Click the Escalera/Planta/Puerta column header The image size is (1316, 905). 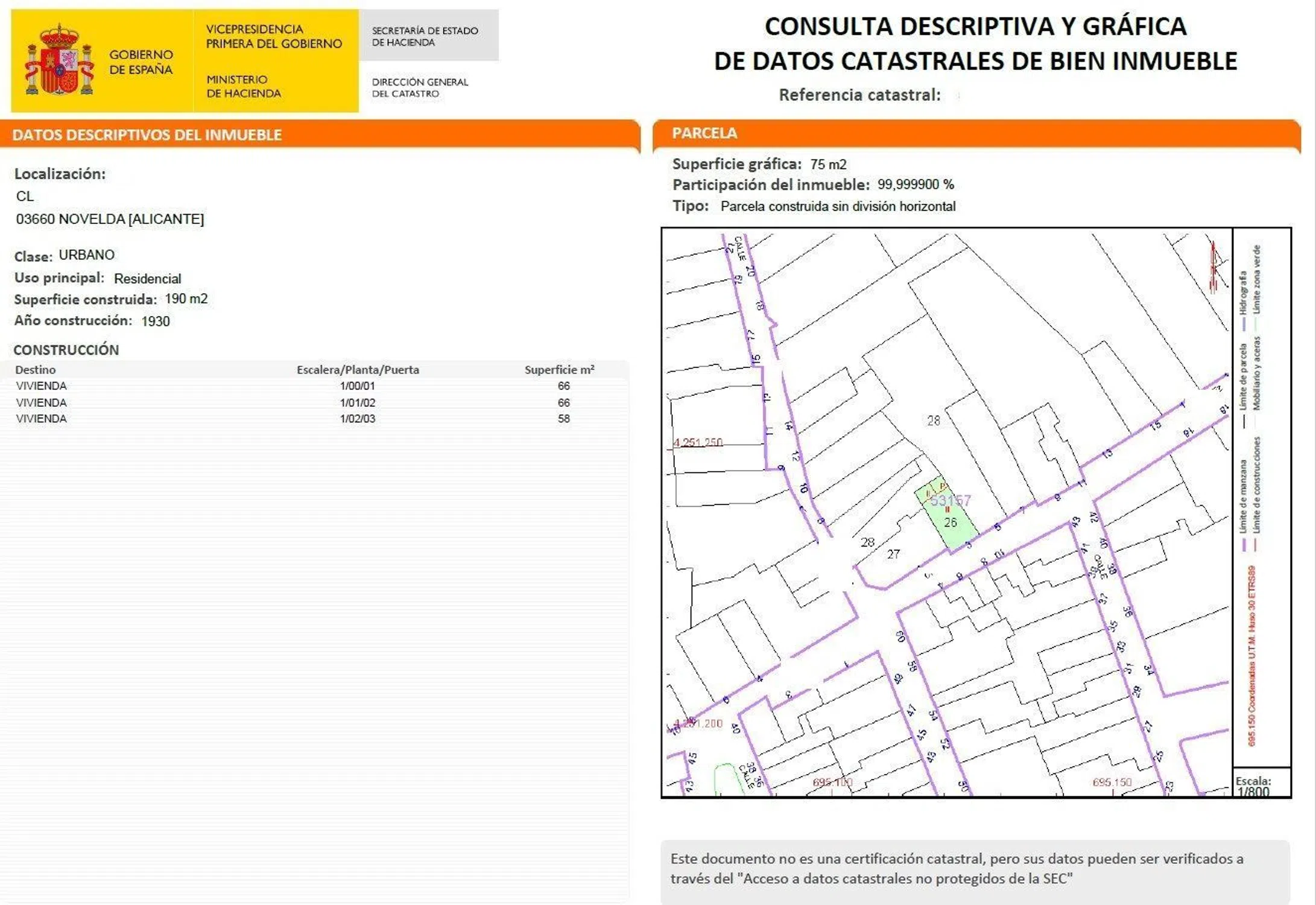(358, 370)
